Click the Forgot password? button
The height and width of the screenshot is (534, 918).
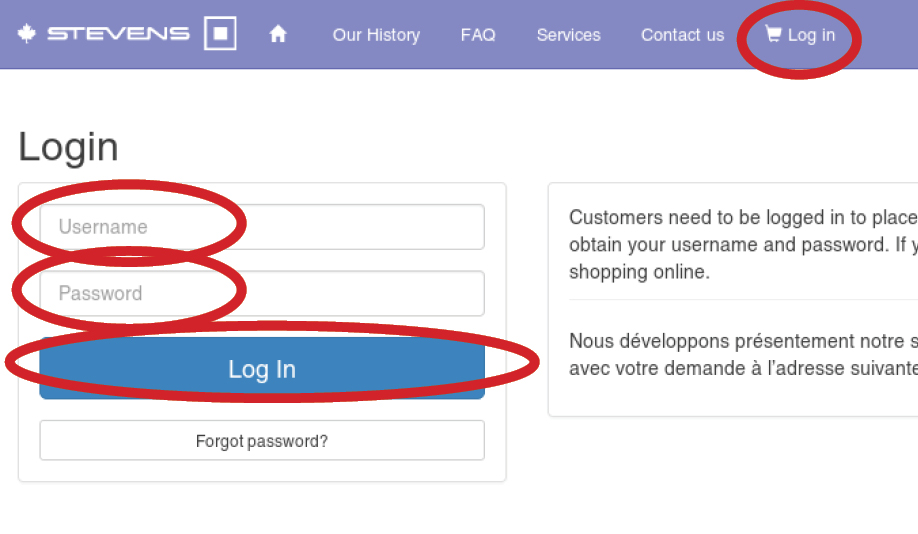pyautogui.click(x=262, y=440)
